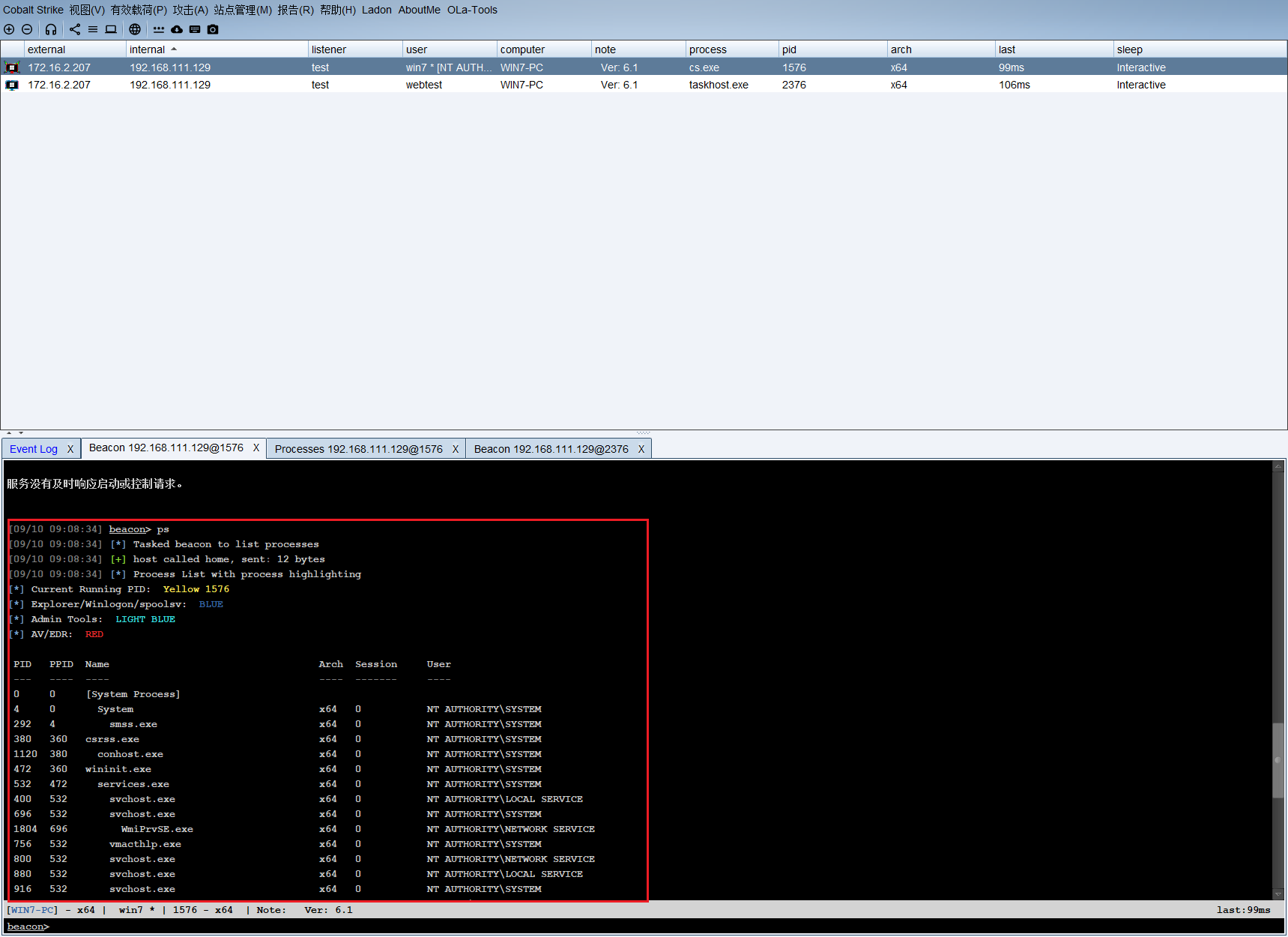Sort sessions by sleep column header
Screen dimensions: 1288x937
(1200, 49)
